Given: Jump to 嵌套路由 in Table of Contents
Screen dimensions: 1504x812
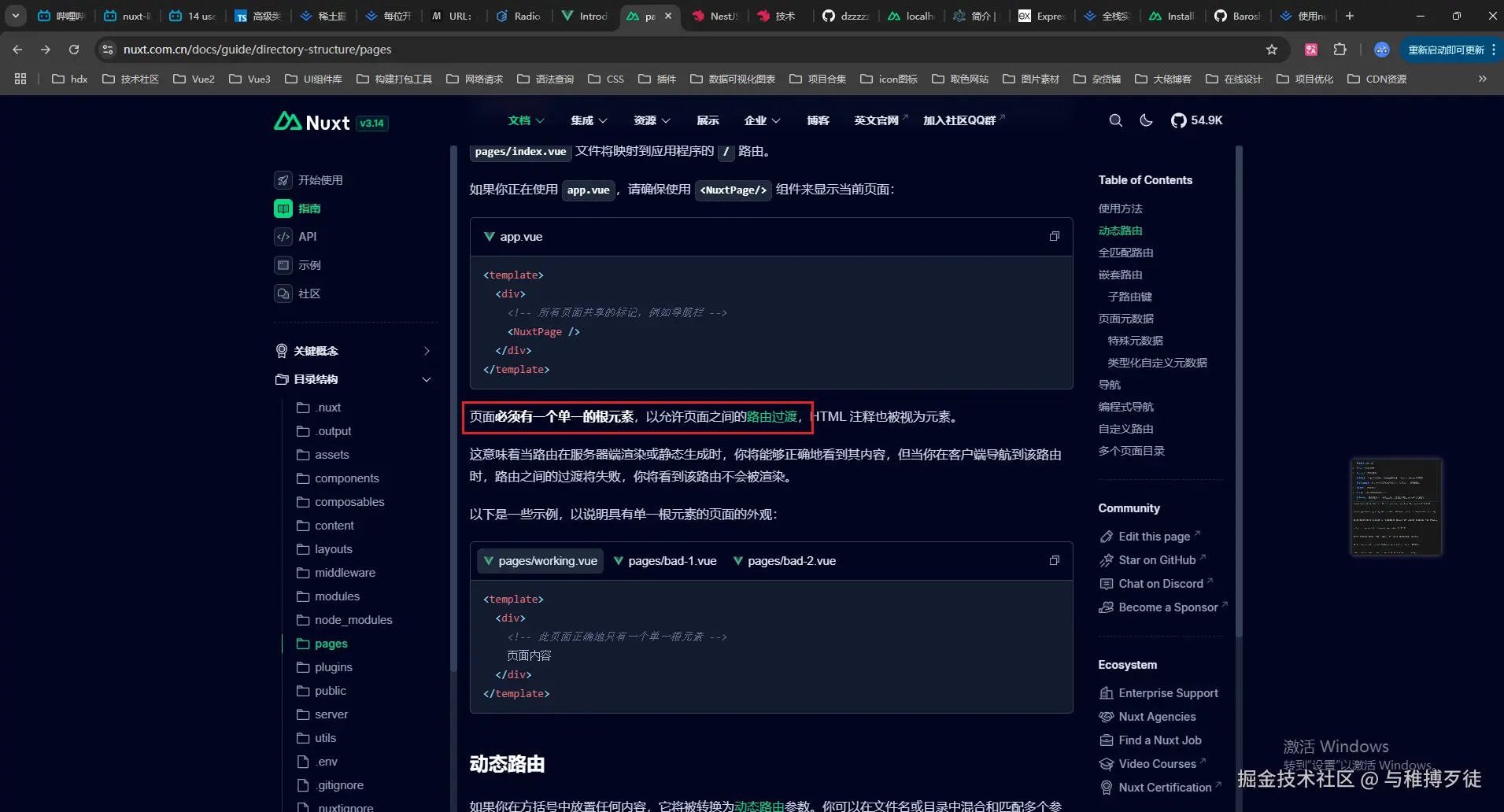Looking at the screenshot, I should coord(1120,275).
